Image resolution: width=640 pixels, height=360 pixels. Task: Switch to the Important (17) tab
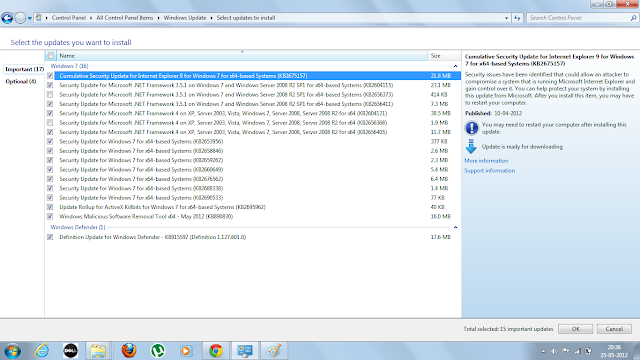coord(24,69)
